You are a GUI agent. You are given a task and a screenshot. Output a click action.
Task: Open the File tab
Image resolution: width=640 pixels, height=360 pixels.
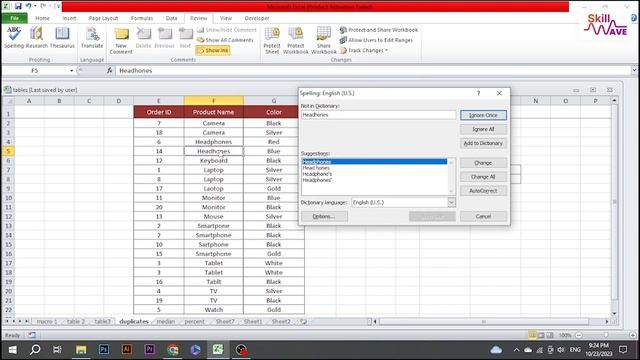click(x=15, y=18)
